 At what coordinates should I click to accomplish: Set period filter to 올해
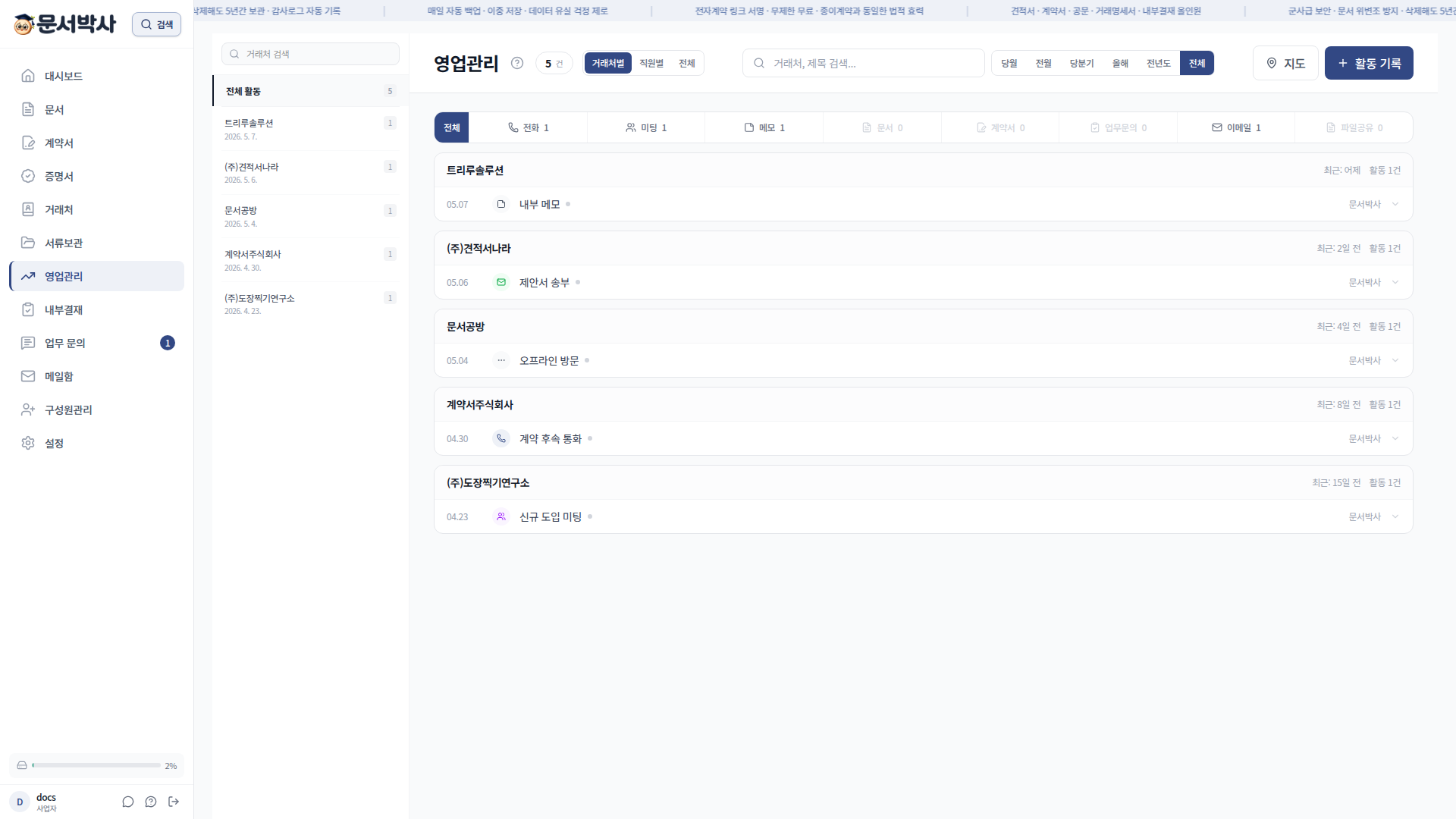[1121, 63]
